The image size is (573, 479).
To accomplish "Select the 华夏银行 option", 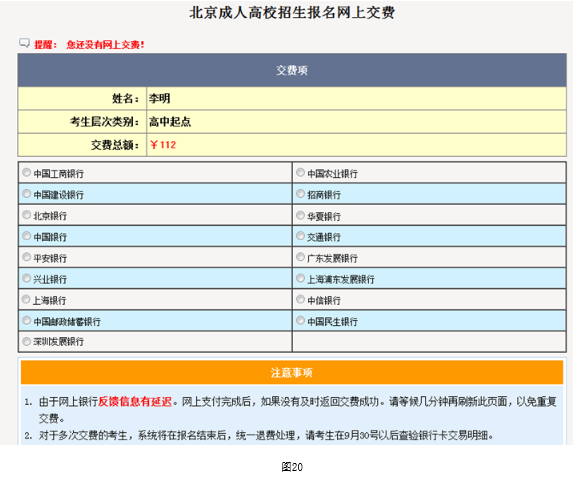I will click(300, 215).
